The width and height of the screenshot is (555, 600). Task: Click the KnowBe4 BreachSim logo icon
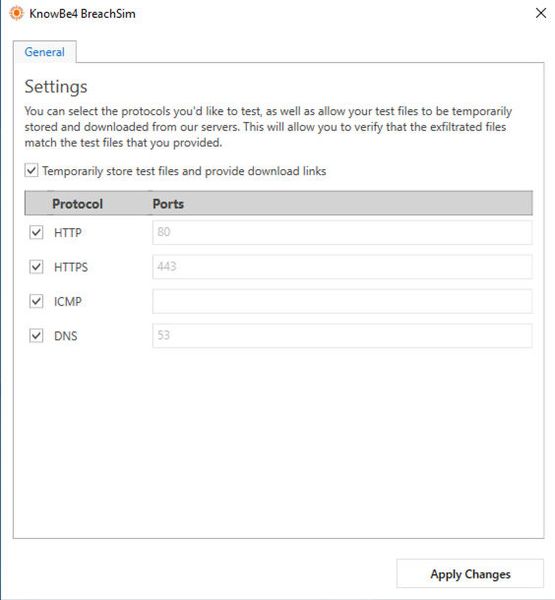click(16, 13)
